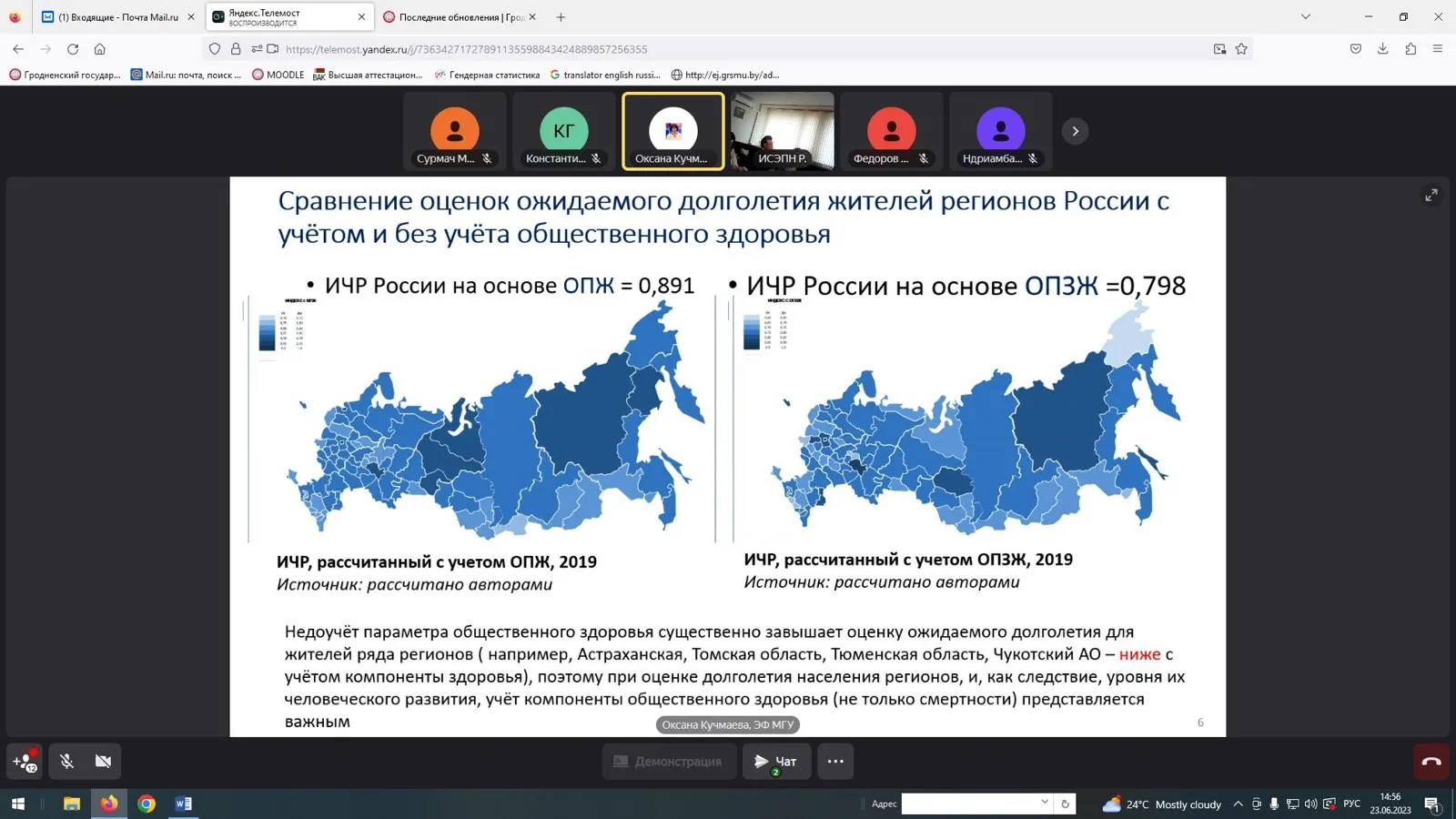Bookmark this page with the star icon
Screen dimensions: 1456x819
(1241, 49)
